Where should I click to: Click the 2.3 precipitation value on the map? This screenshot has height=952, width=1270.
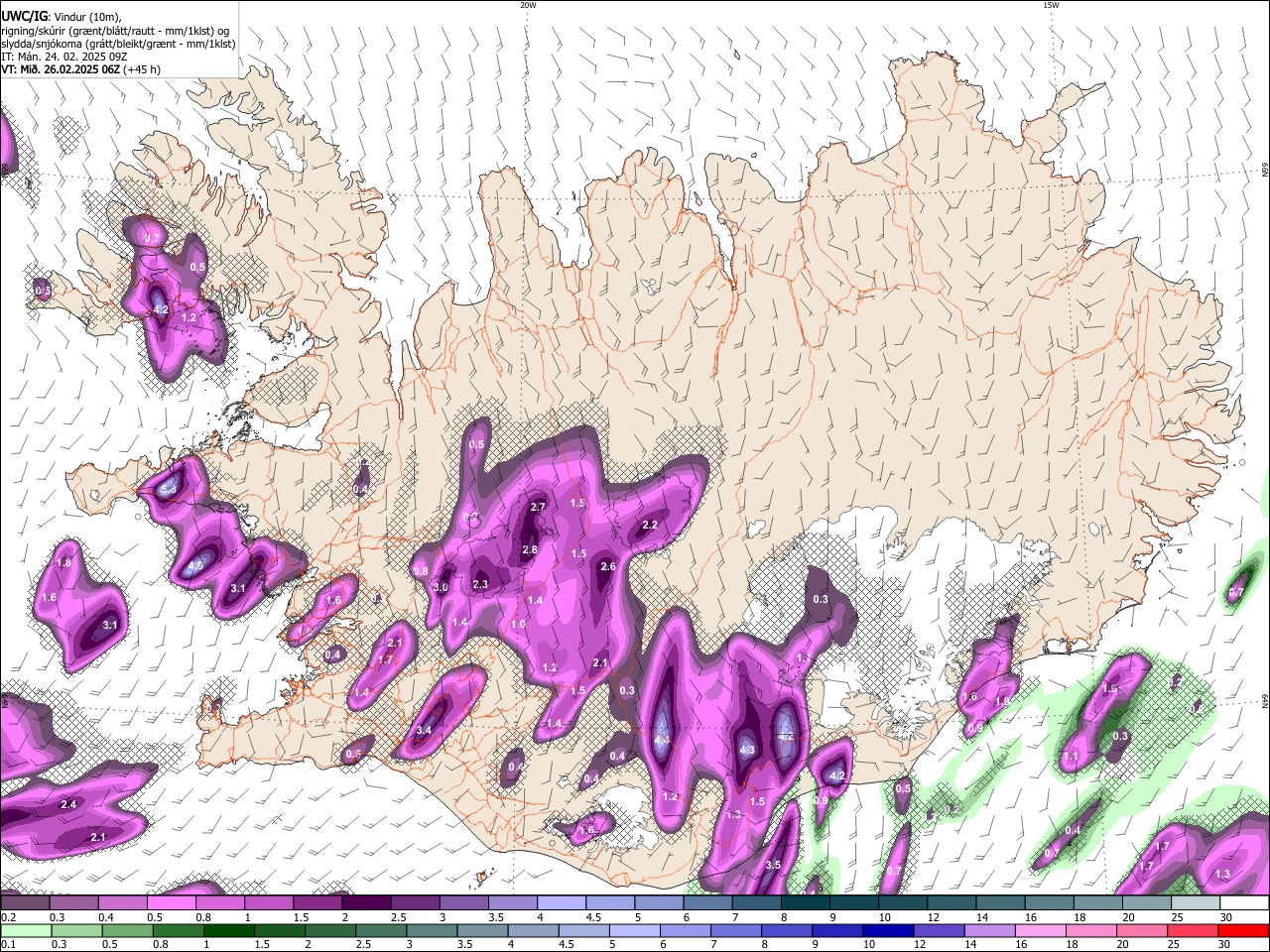point(480,584)
